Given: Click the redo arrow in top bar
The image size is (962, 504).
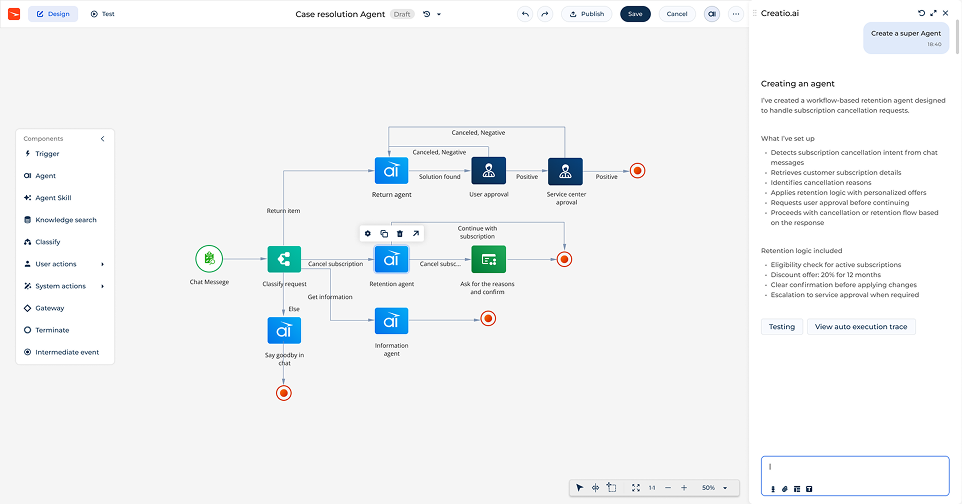Looking at the screenshot, I should [x=544, y=14].
